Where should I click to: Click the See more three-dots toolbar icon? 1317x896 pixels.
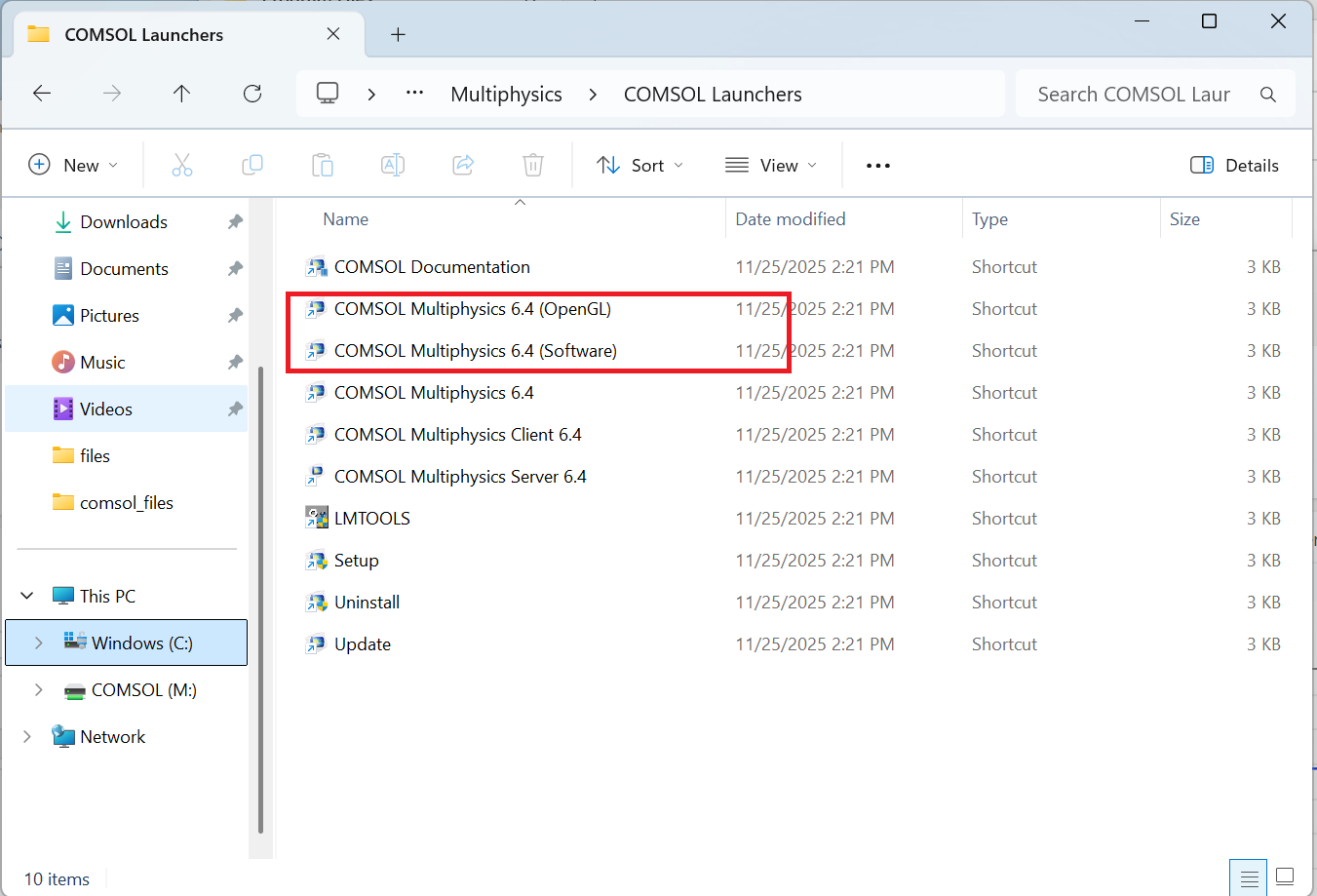(x=877, y=166)
